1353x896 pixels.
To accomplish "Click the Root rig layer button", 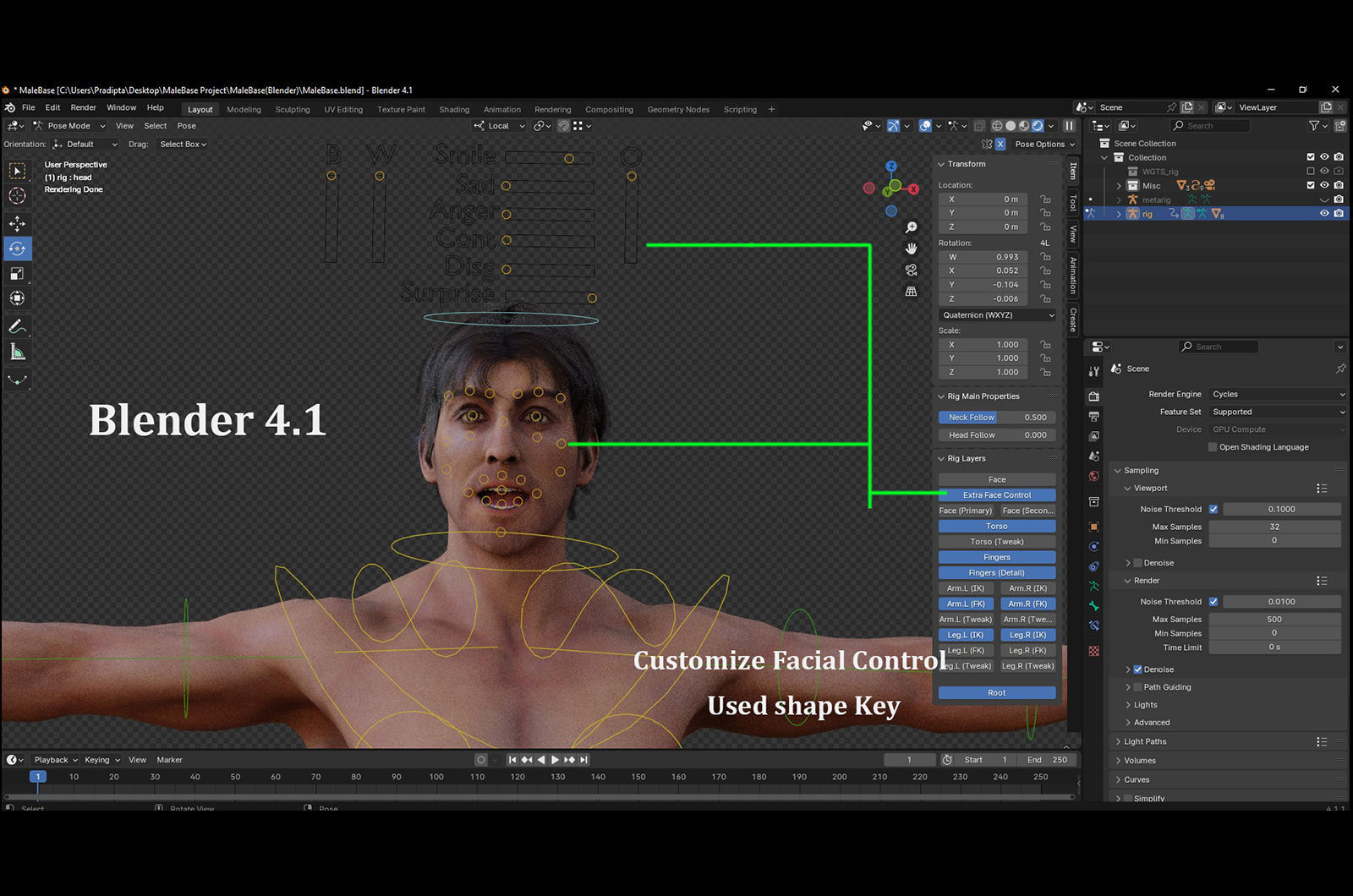I will click(x=997, y=693).
